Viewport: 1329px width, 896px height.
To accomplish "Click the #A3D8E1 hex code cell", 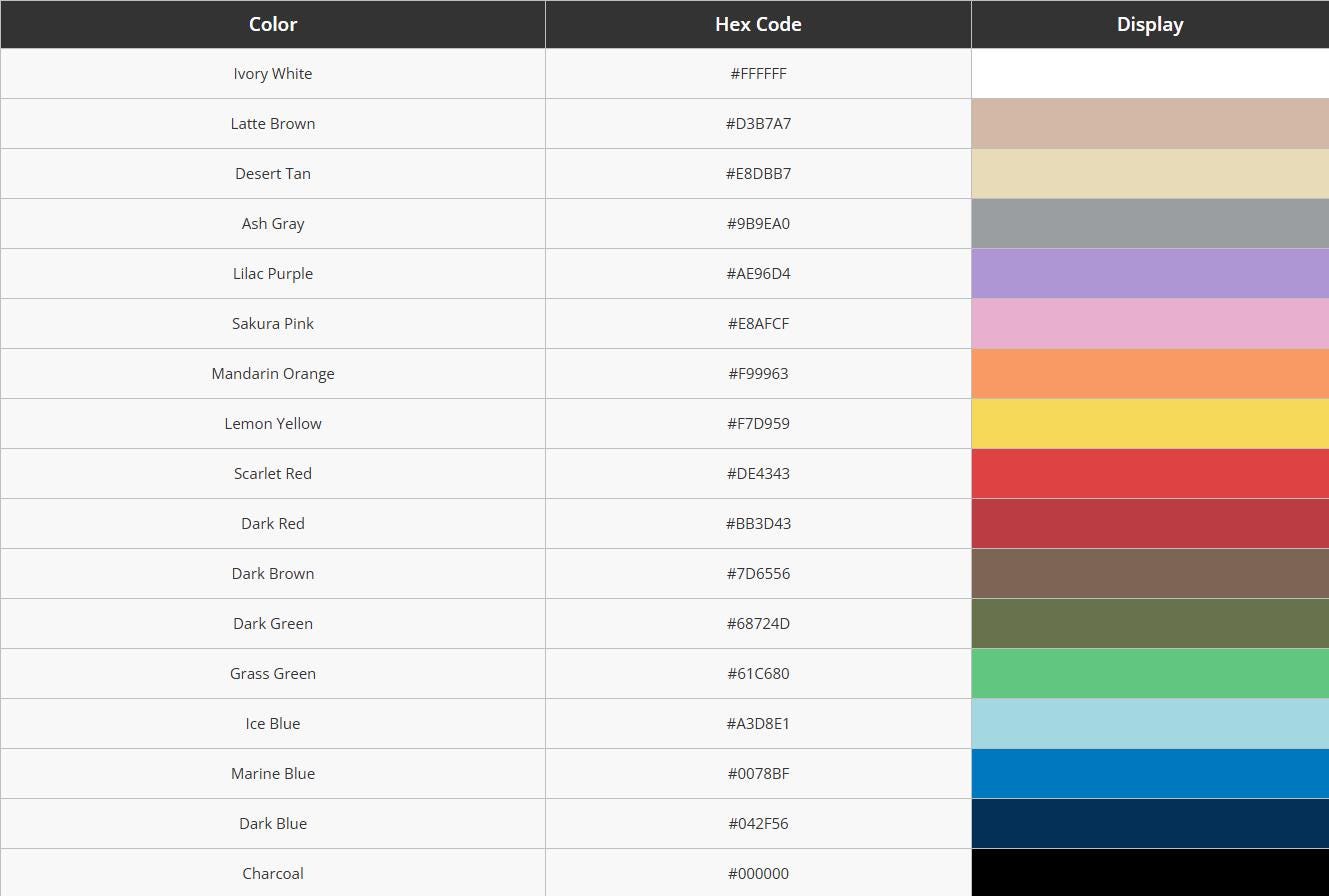I will [758, 724].
